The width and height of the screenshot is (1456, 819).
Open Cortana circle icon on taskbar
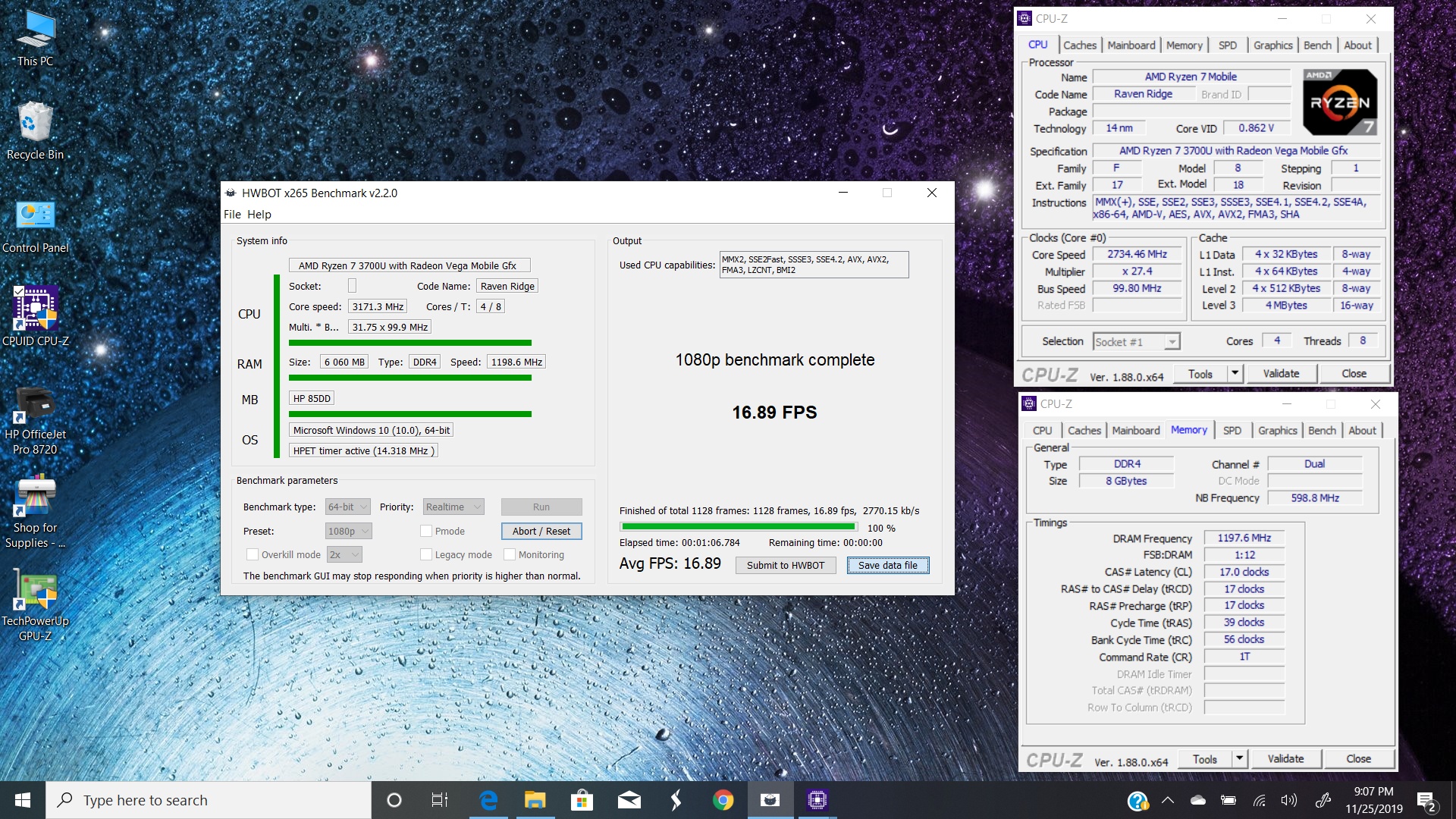[x=394, y=800]
